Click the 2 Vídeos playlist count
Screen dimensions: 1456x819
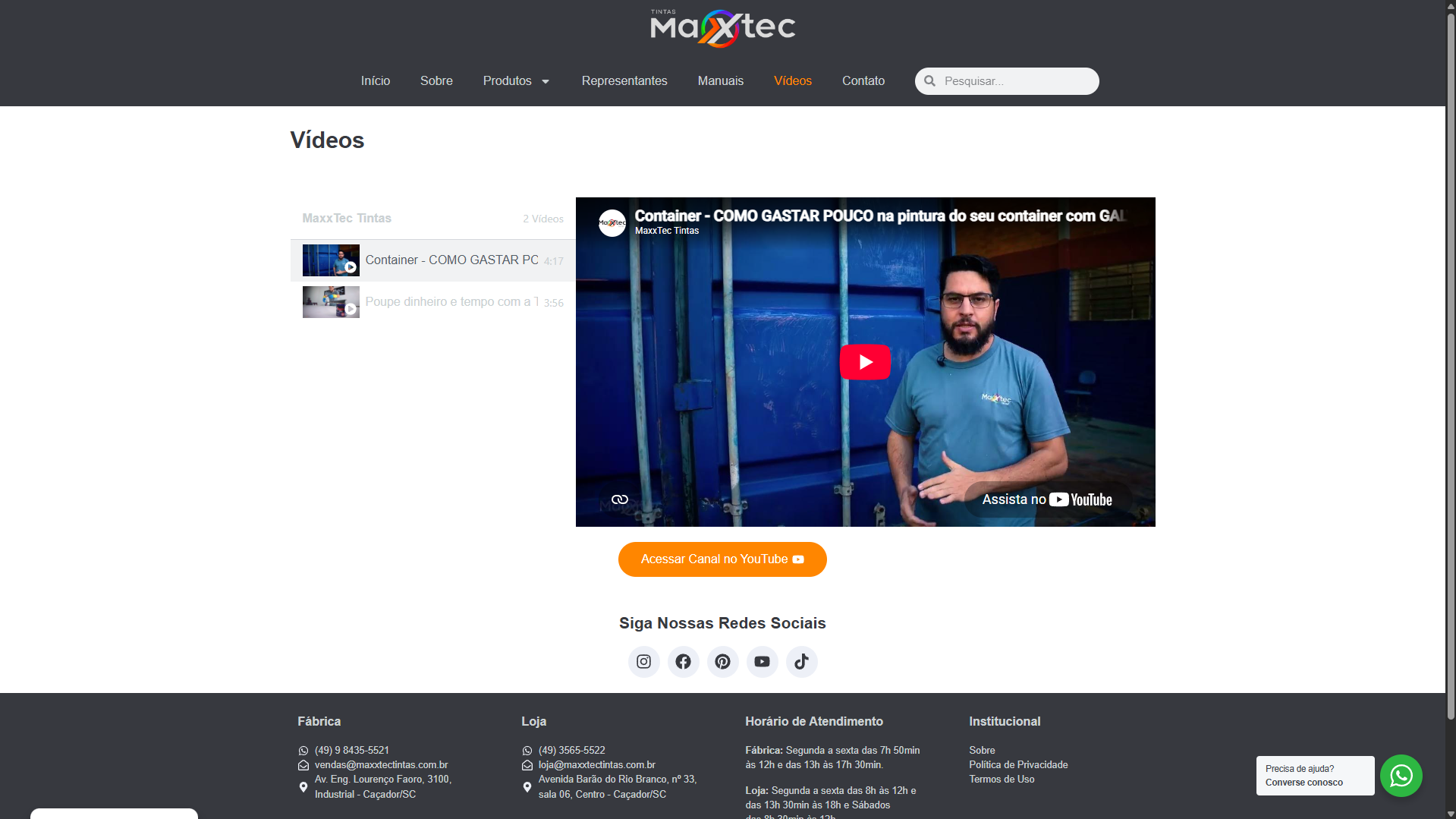(543, 219)
